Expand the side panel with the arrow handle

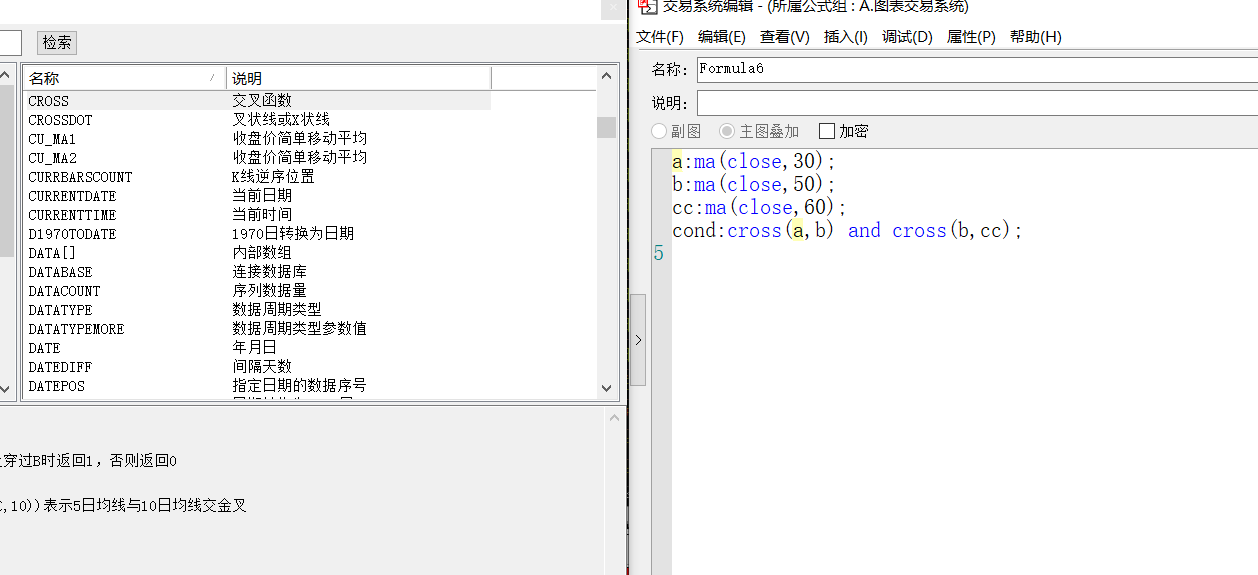pyautogui.click(x=638, y=339)
